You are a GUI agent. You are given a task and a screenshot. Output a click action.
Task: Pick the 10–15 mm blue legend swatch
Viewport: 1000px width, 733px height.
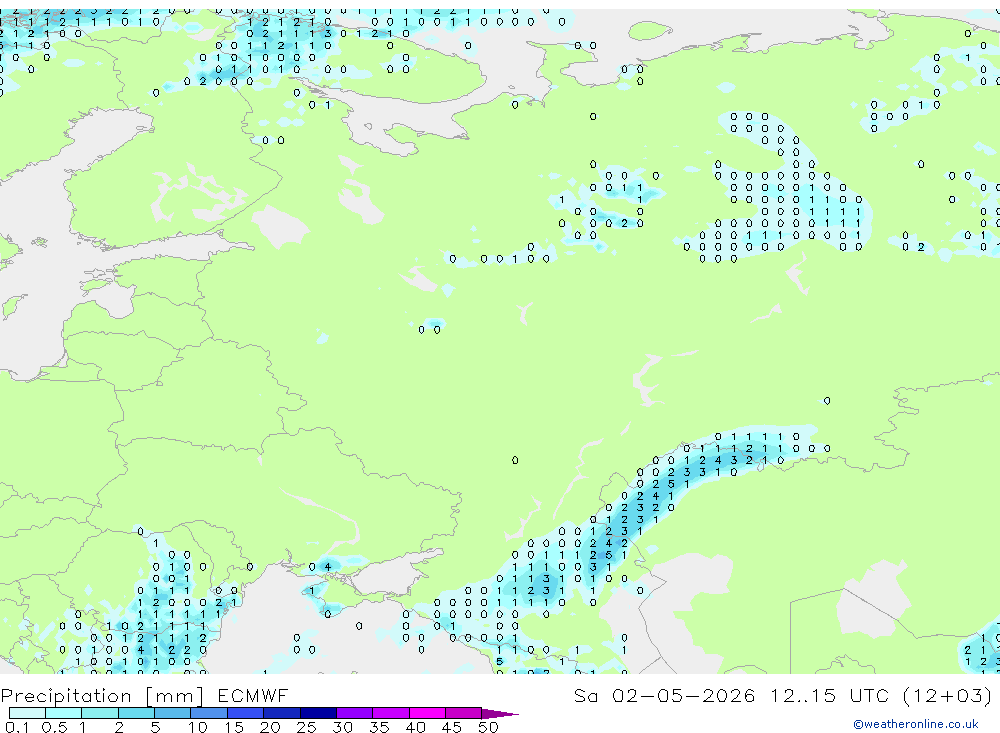[209, 713]
